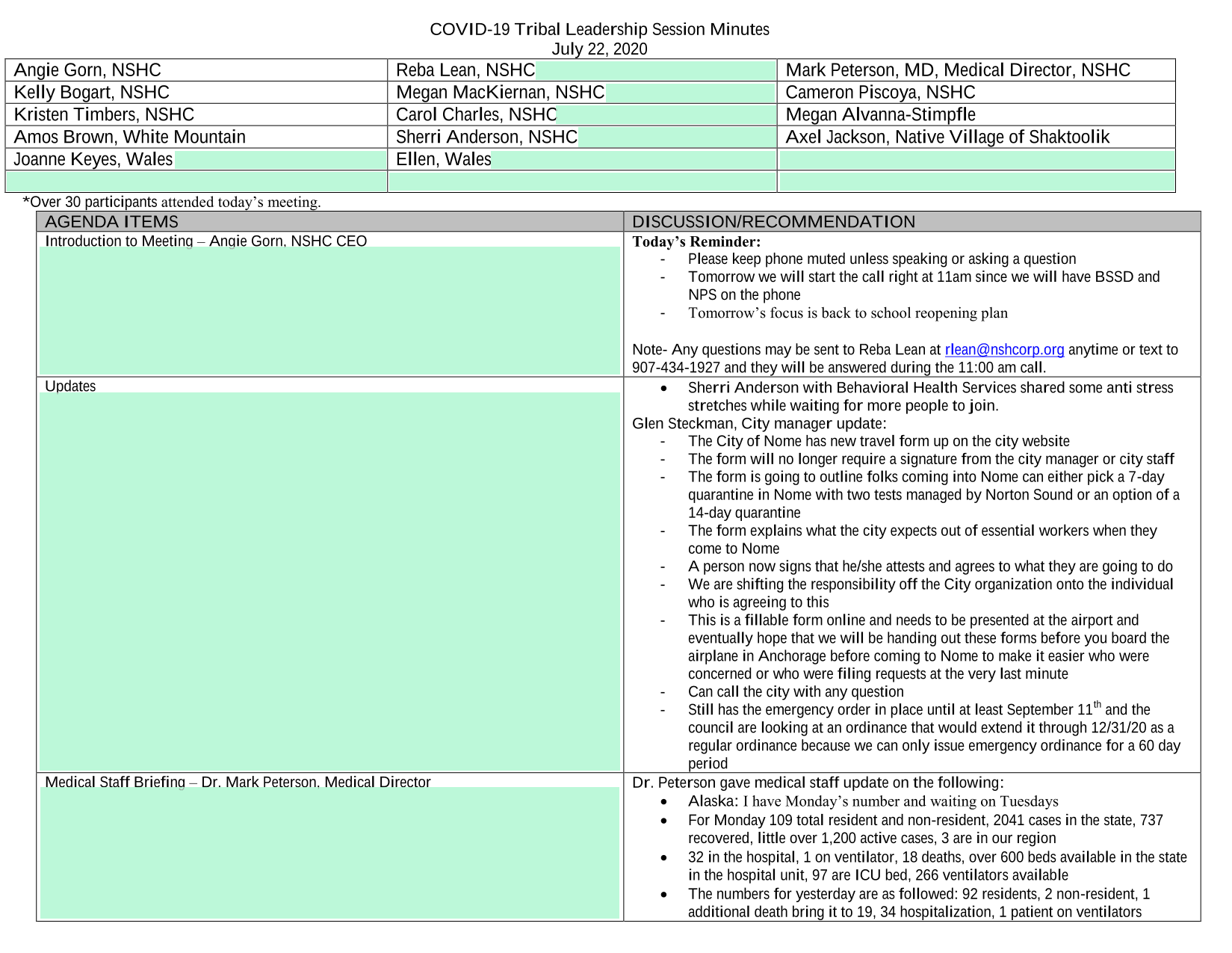Click the form field under 'Medical Staff Briefing'

329,853
